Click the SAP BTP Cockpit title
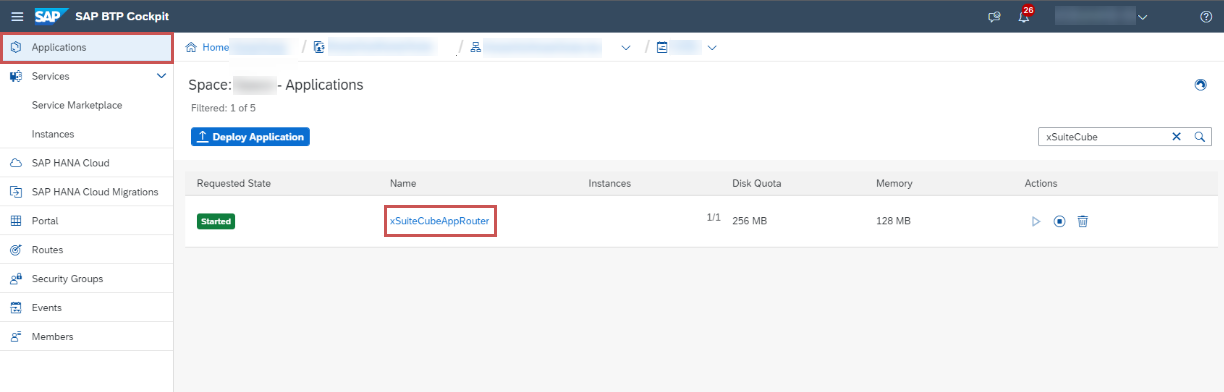 coord(122,16)
